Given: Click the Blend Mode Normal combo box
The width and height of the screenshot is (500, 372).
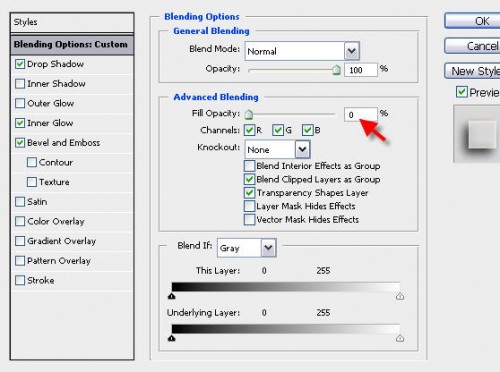Looking at the screenshot, I should pos(302,51).
